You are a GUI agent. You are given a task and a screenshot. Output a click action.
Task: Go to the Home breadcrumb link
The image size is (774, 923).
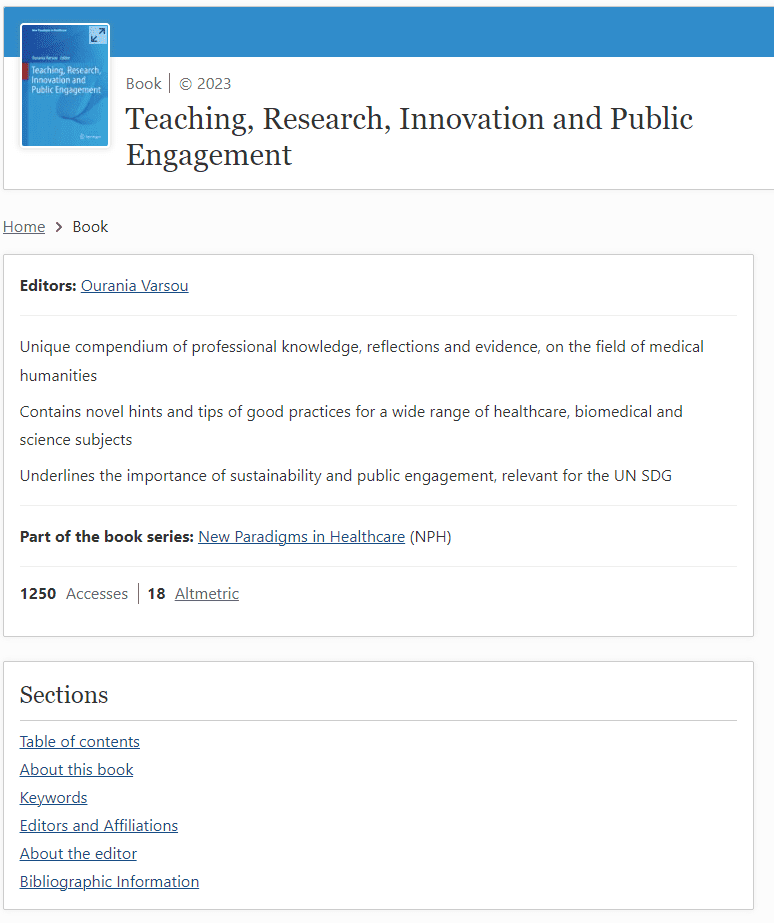pos(24,227)
